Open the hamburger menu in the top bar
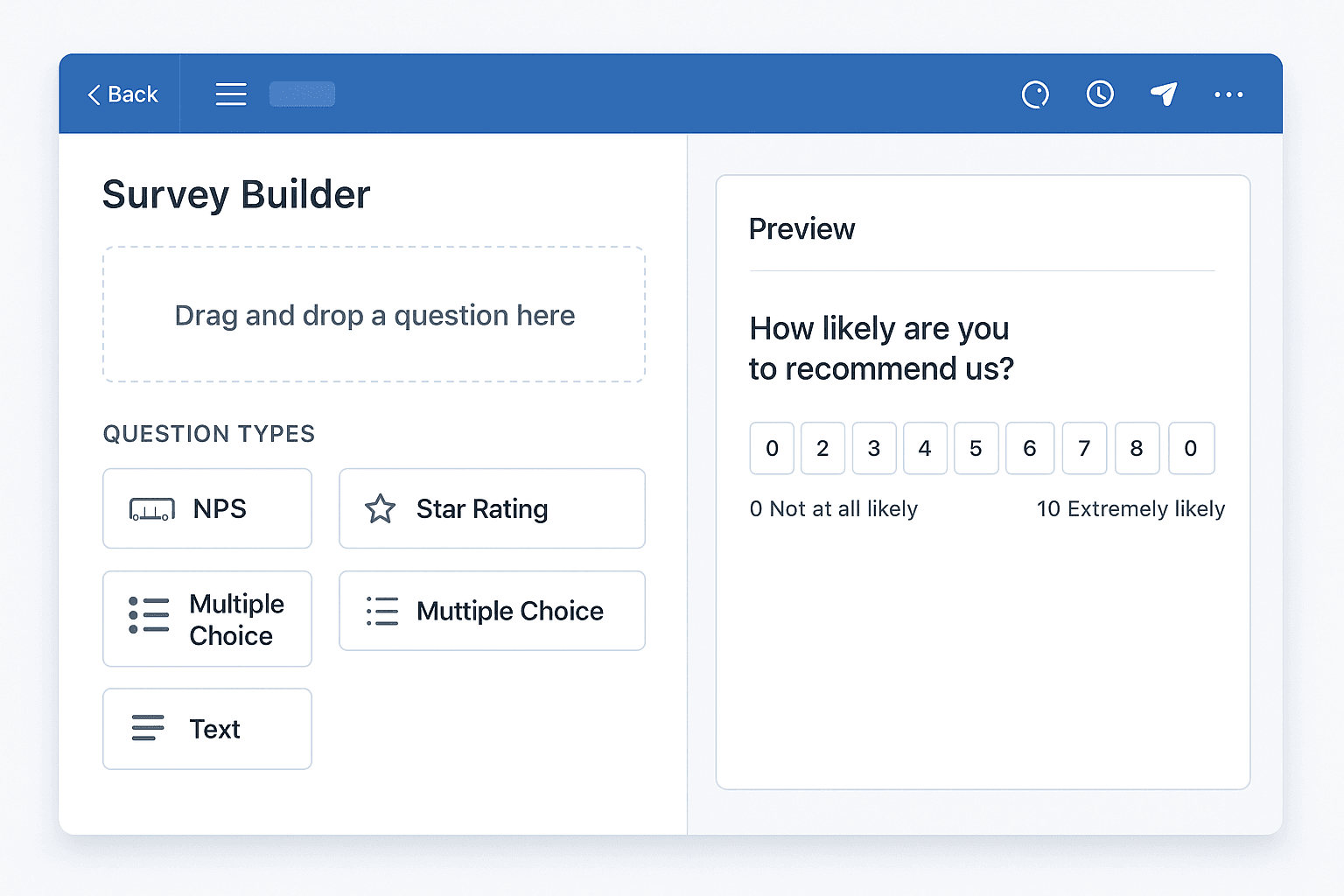Image resolution: width=1344 pixels, height=896 pixels. [x=230, y=94]
